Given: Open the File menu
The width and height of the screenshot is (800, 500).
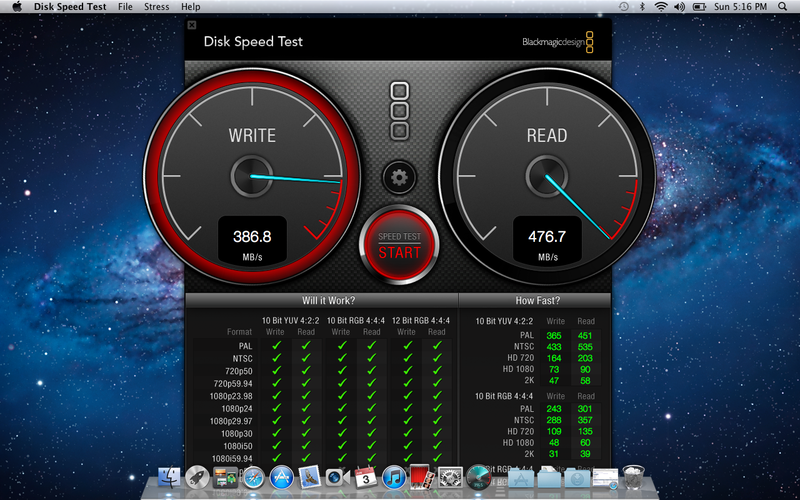Looking at the screenshot, I should [125, 7].
